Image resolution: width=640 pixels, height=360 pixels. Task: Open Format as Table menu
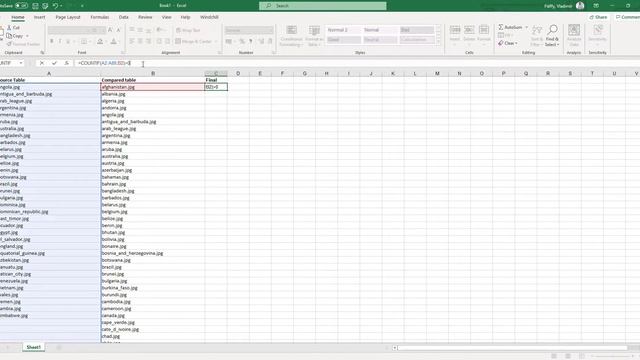point(314,36)
